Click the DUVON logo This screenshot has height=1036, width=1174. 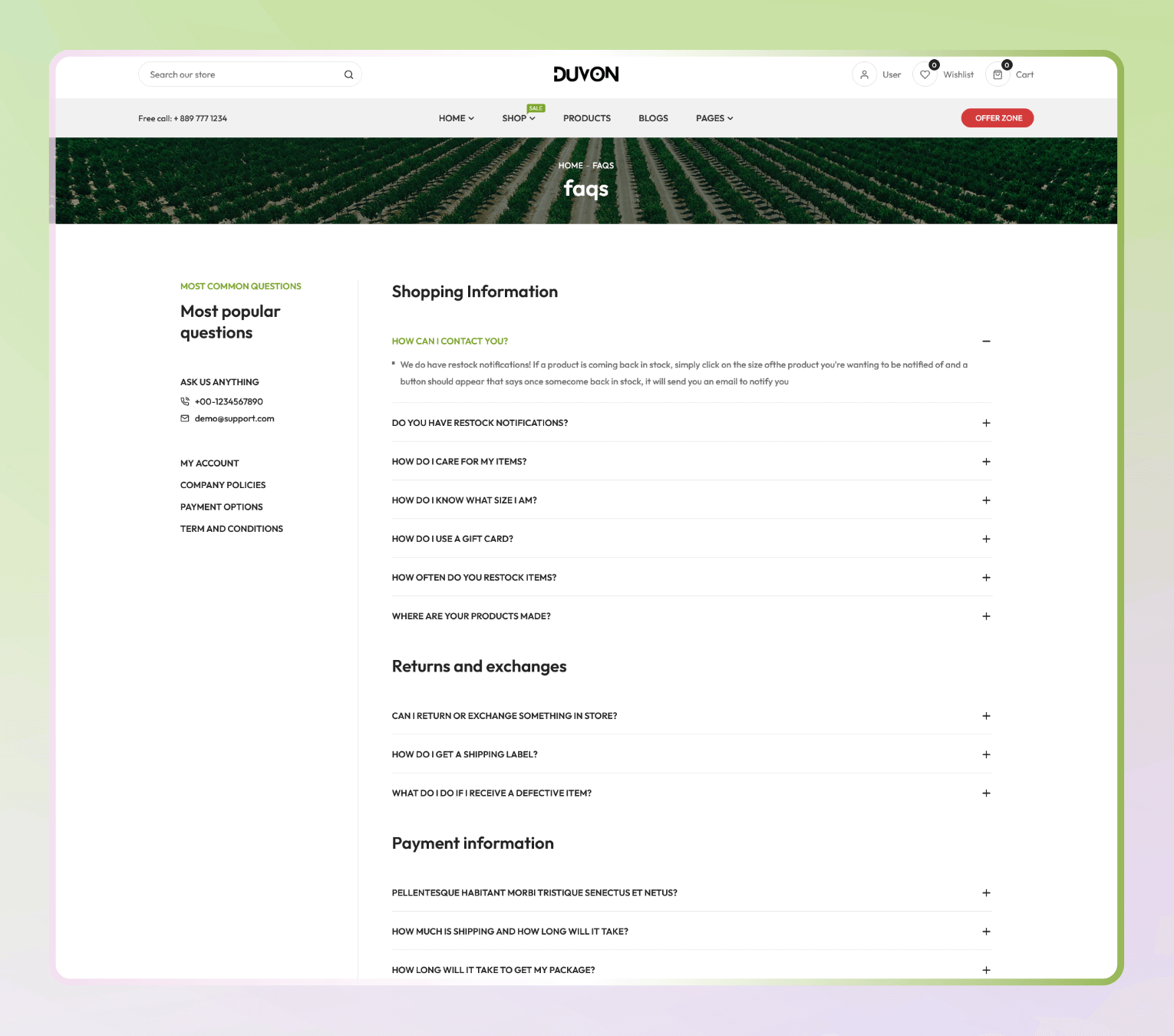coord(586,74)
